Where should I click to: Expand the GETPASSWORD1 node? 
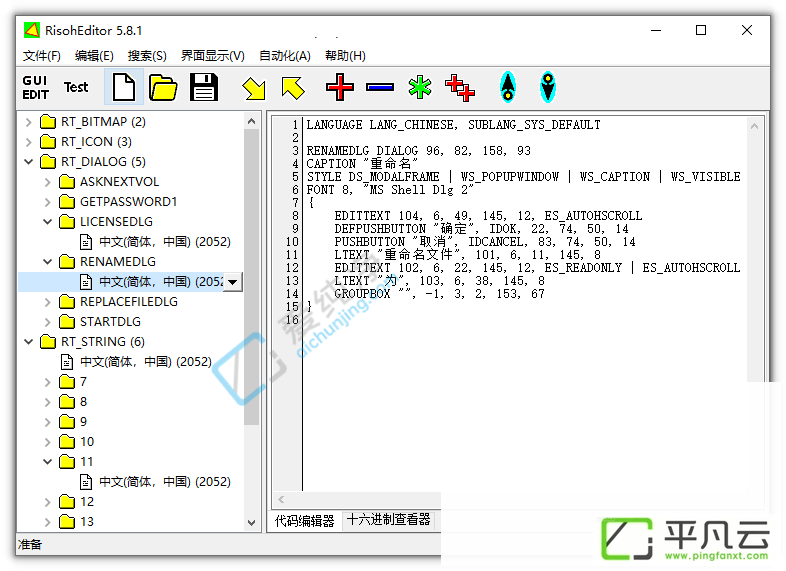tap(48, 202)
